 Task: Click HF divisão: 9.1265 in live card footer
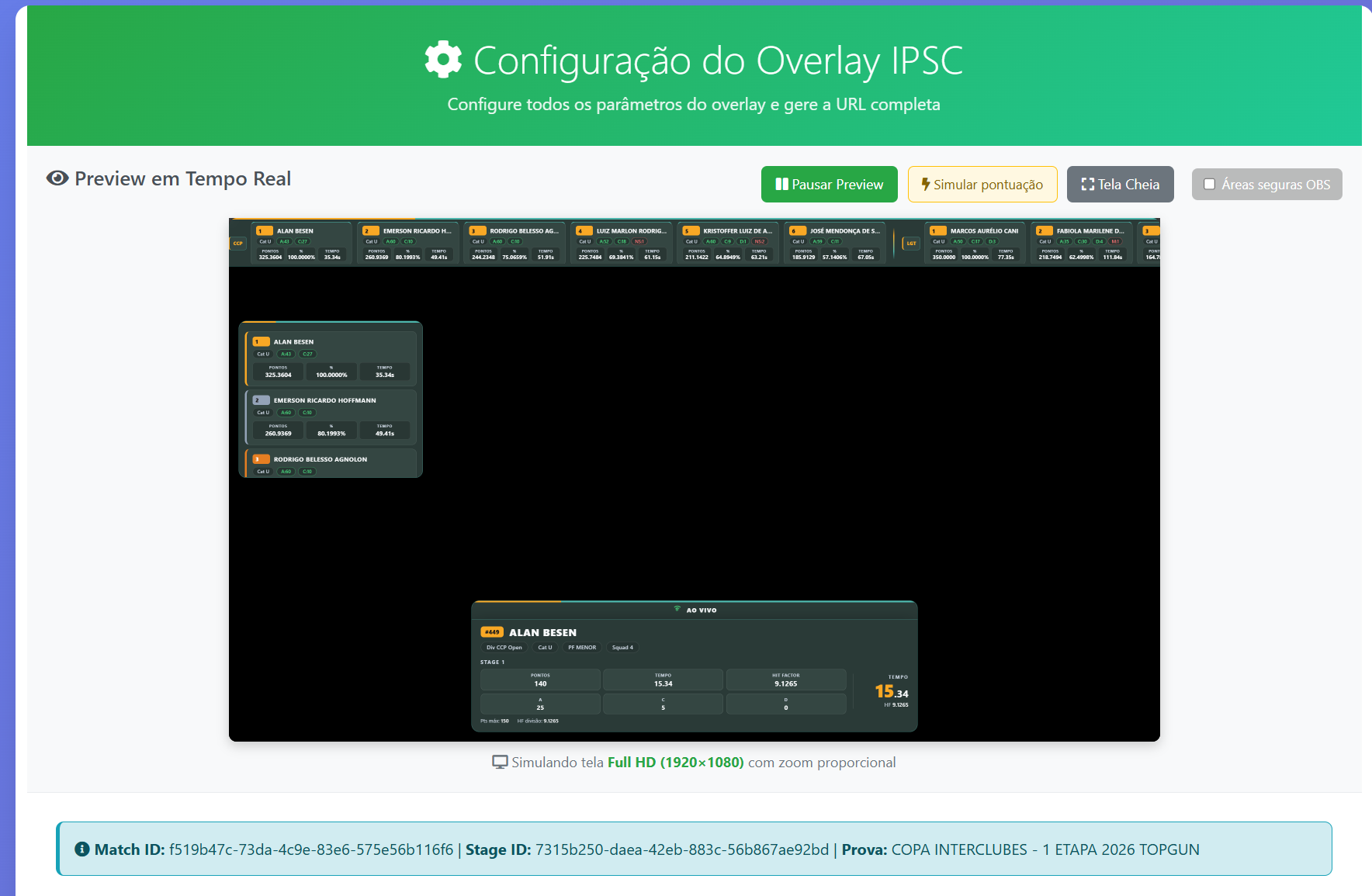538,721
